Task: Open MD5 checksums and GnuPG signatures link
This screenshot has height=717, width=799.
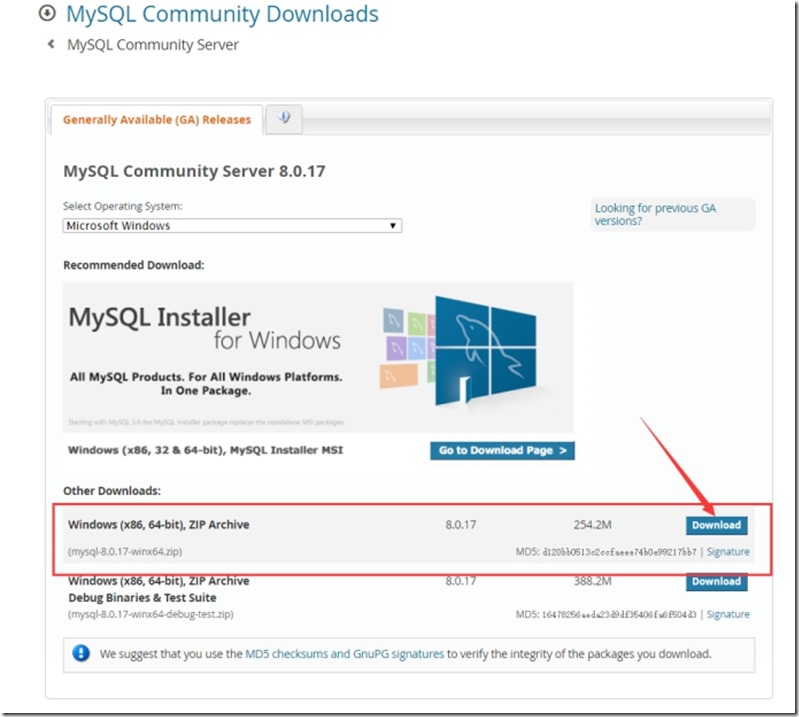Action: point(344,654)
